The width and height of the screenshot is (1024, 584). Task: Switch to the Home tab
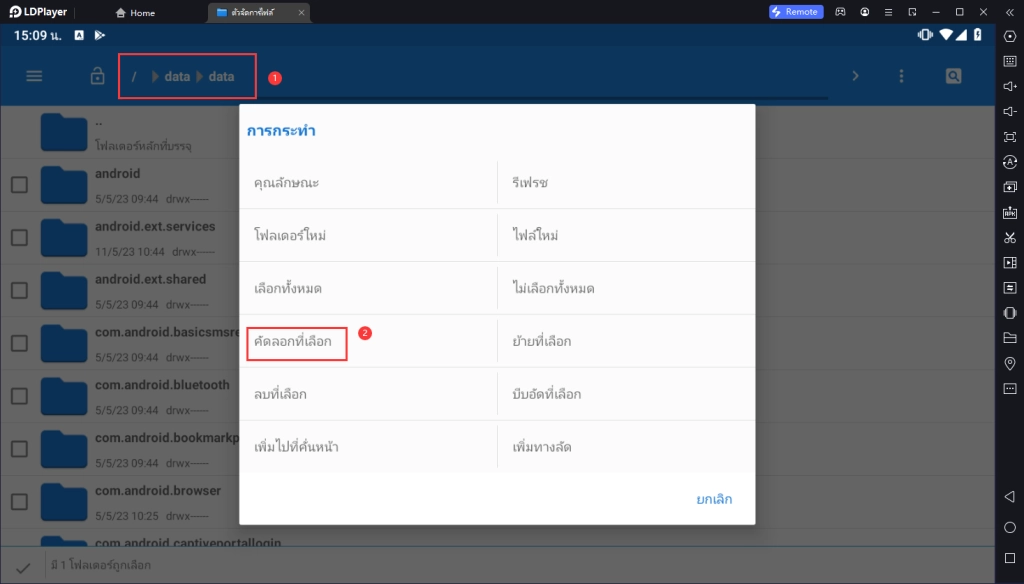(136, 13)
